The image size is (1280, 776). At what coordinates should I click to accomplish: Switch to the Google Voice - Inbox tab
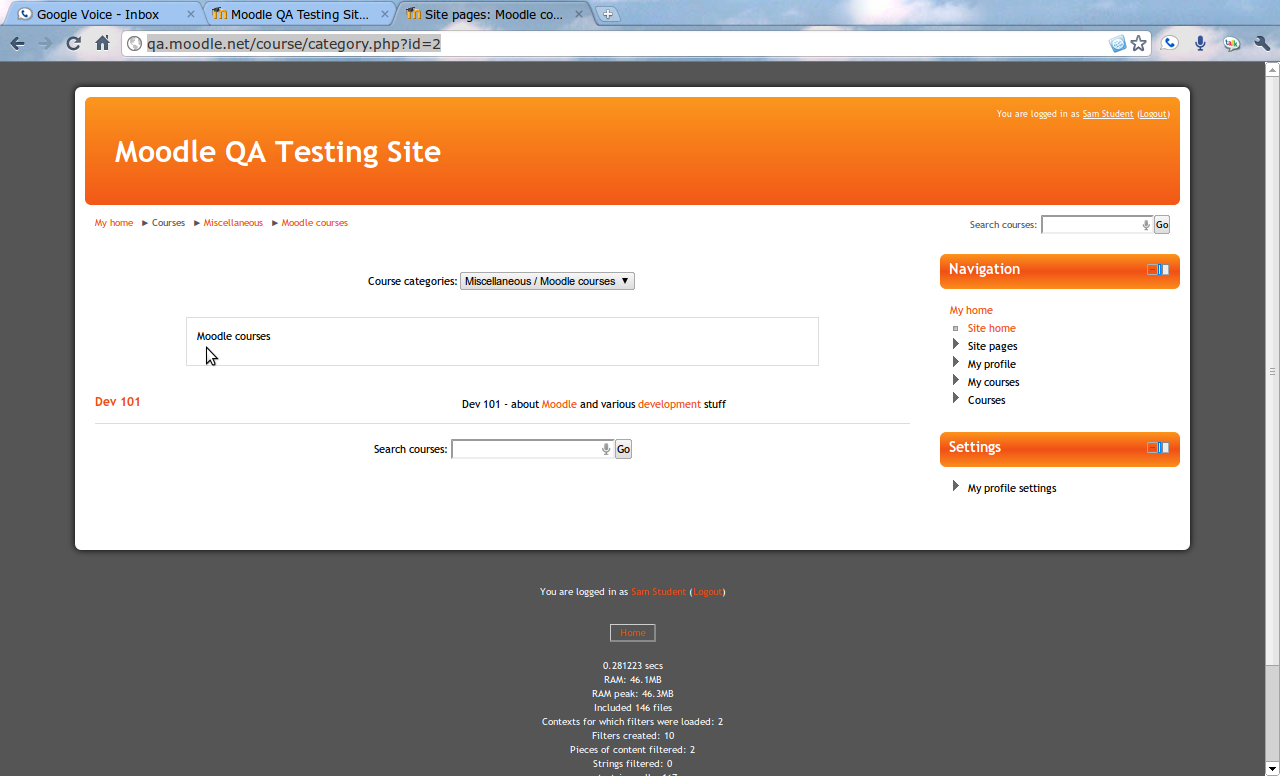pos(103,14)
